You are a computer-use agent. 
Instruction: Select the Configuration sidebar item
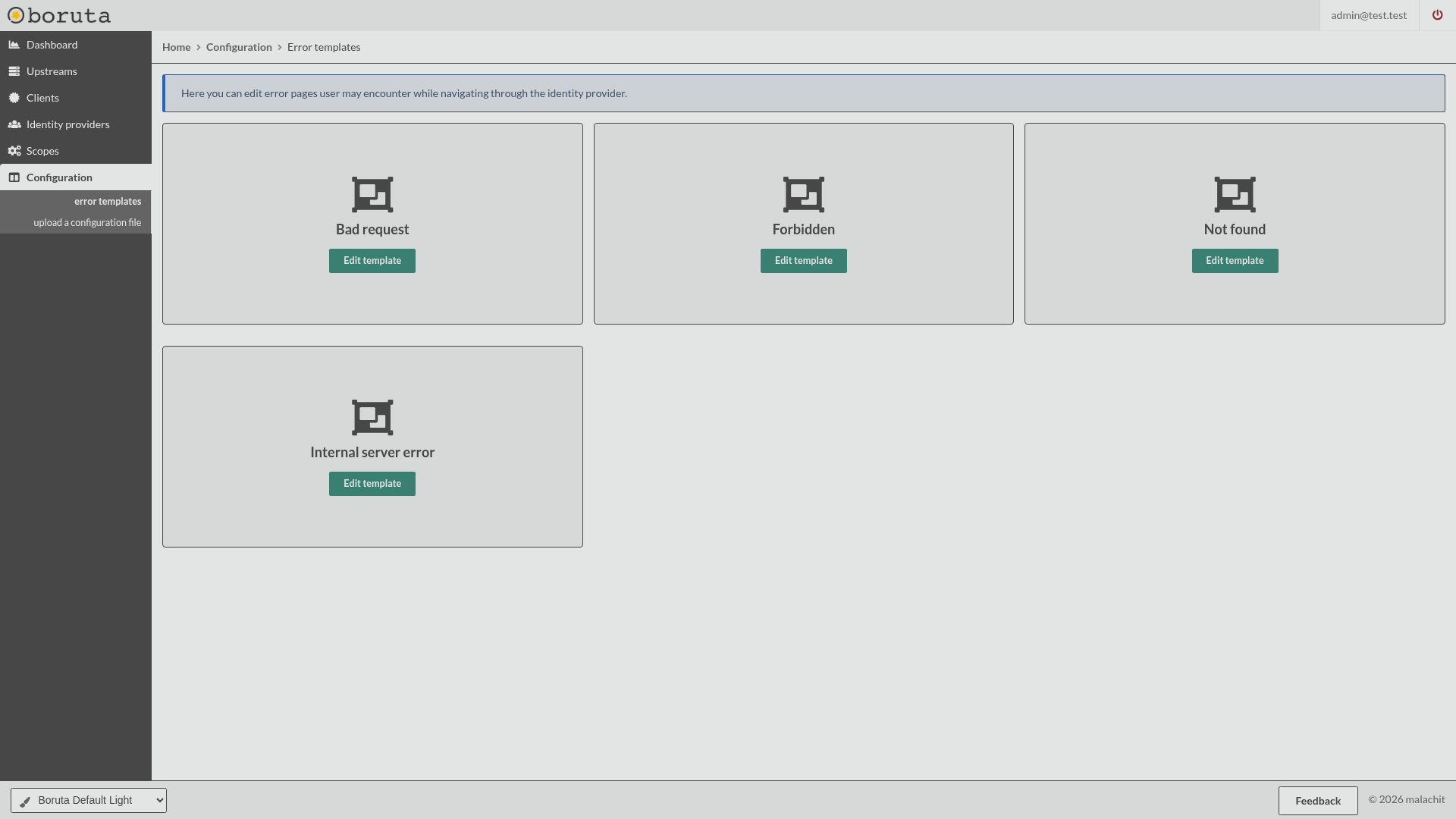(x=76, y=177)
